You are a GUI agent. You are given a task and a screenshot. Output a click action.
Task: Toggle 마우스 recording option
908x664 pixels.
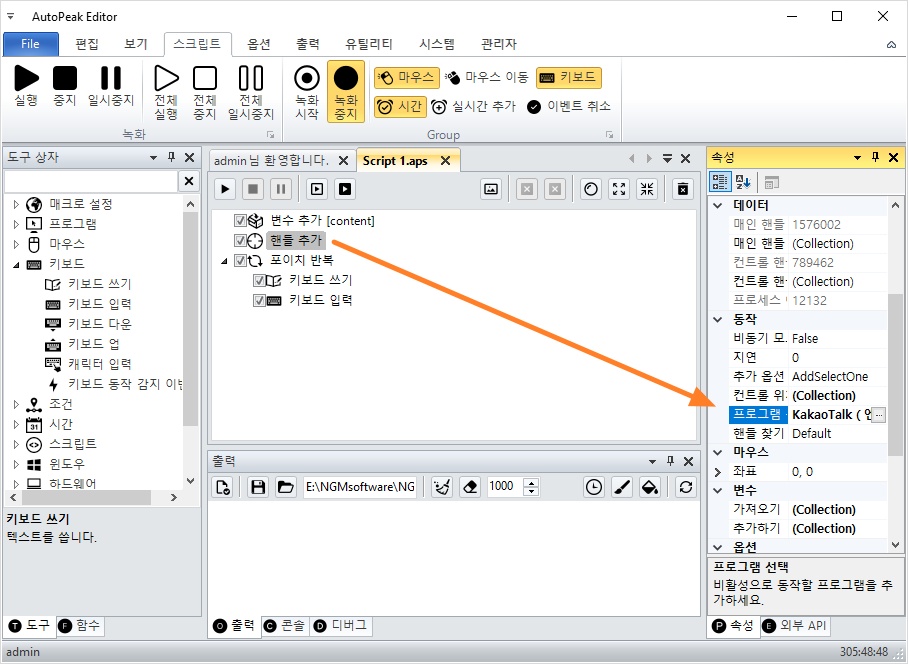[407, 78]
